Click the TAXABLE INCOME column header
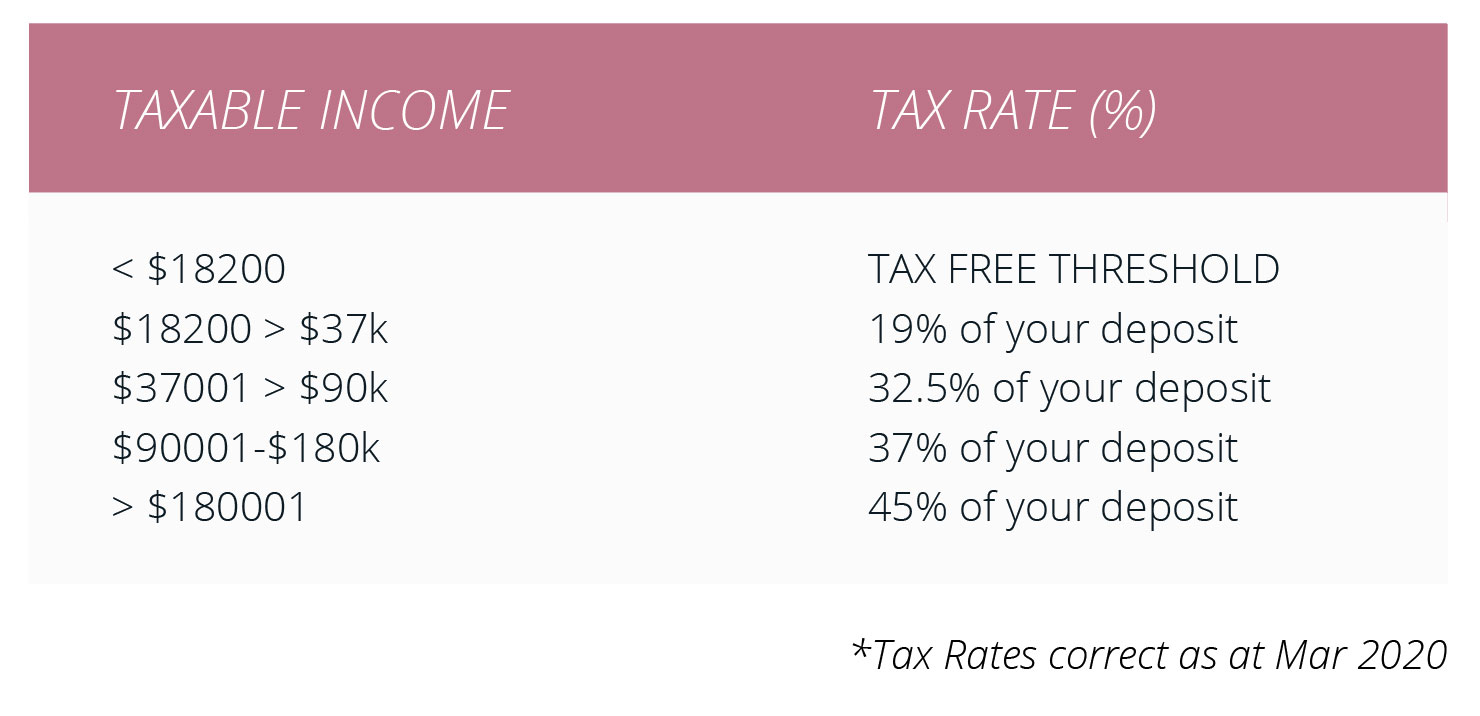The height and width of the screenshot is (716, 1480). click(x=311, y=110)
